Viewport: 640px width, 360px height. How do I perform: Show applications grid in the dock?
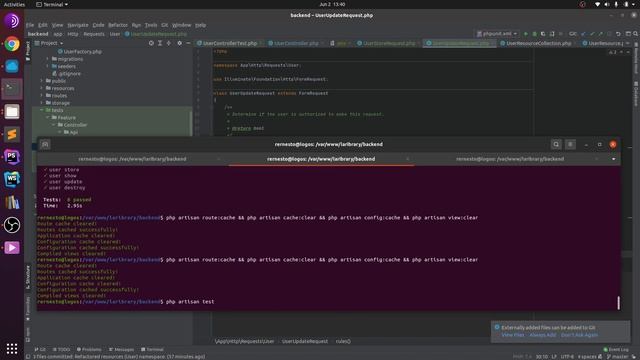(x=12, y=348)
